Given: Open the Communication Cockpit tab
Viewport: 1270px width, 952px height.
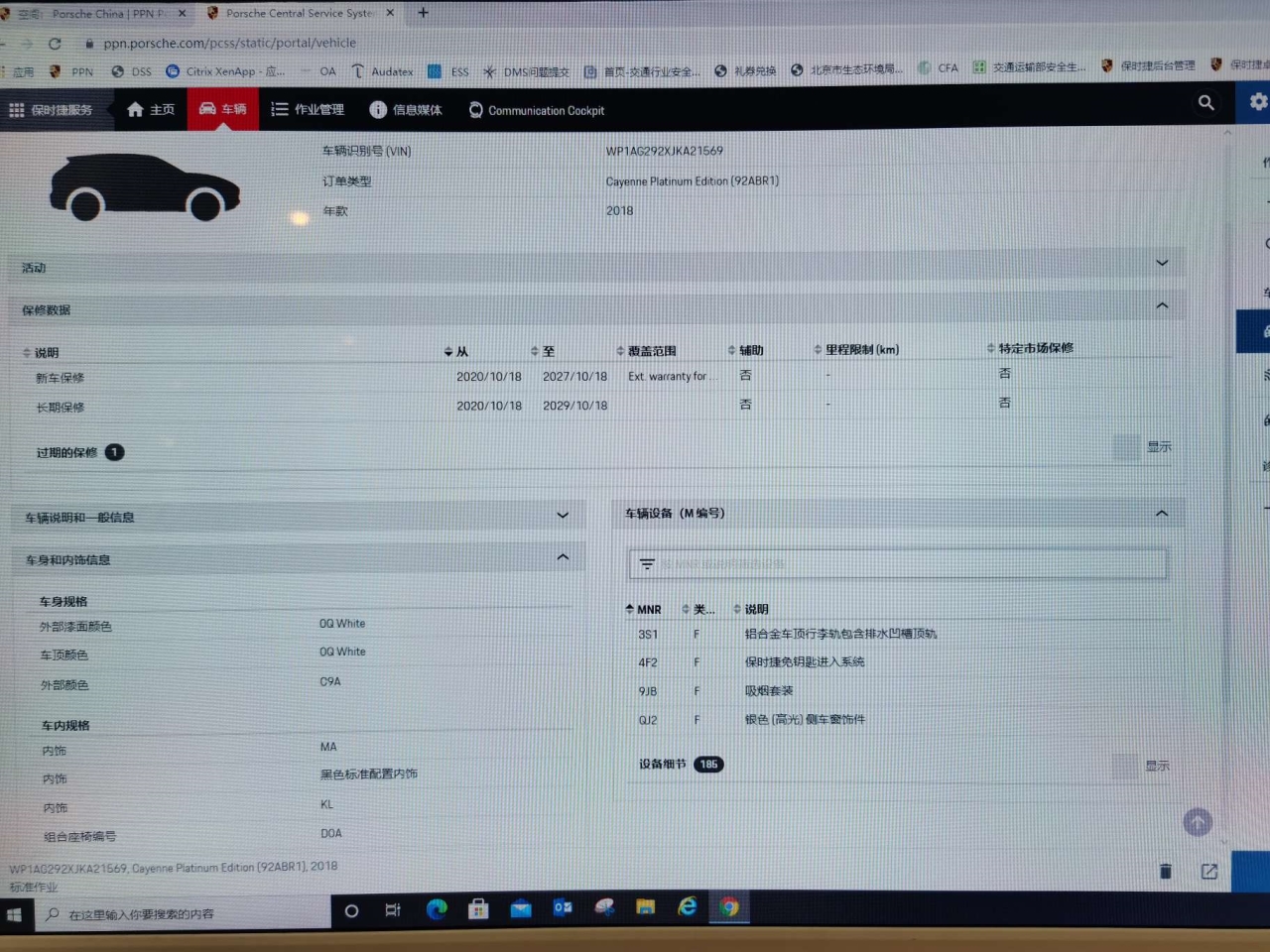Looking at the screenshot, I should (x=536, y=110).
